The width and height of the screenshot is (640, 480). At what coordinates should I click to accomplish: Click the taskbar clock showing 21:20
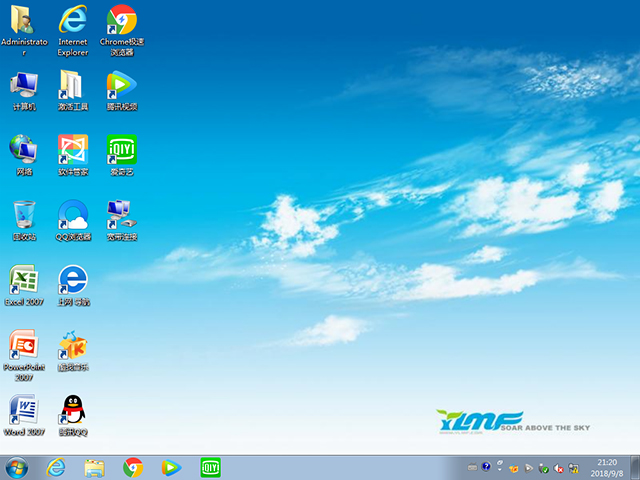point(606,467)
